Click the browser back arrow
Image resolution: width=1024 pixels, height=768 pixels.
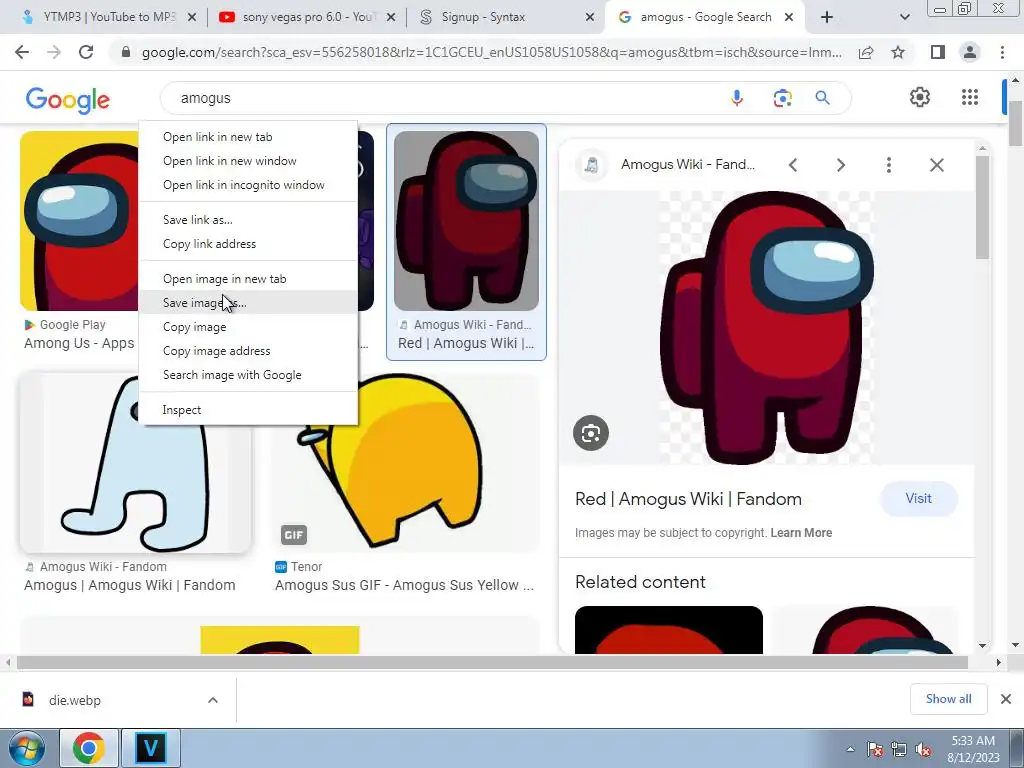click(22, 52)
